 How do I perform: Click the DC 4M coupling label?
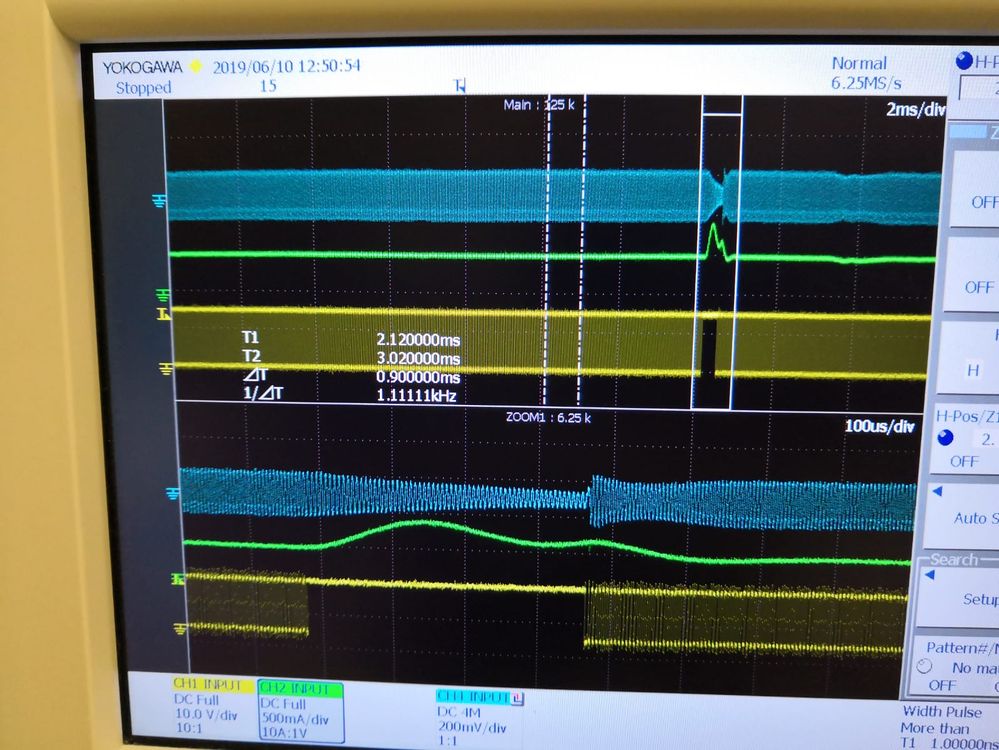click(x=459, y=712)
